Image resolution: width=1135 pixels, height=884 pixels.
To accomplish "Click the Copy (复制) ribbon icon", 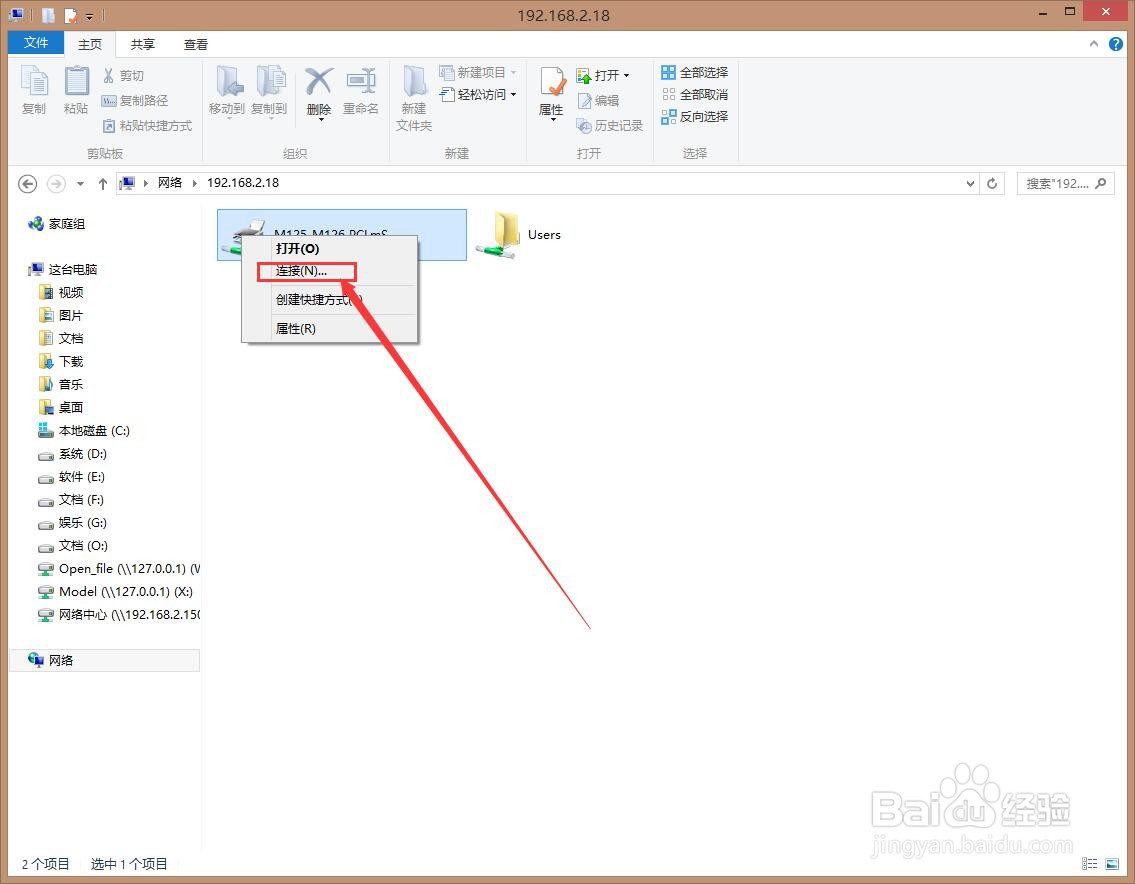I will tap(33, 89).
